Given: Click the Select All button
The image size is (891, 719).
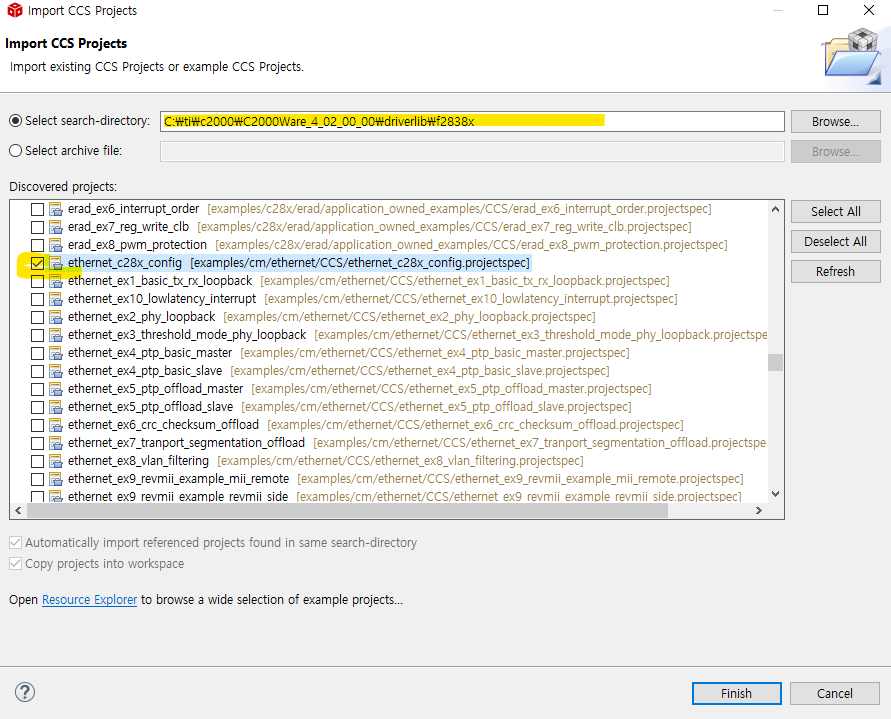Looking at the screenshot, I should 835,211.
